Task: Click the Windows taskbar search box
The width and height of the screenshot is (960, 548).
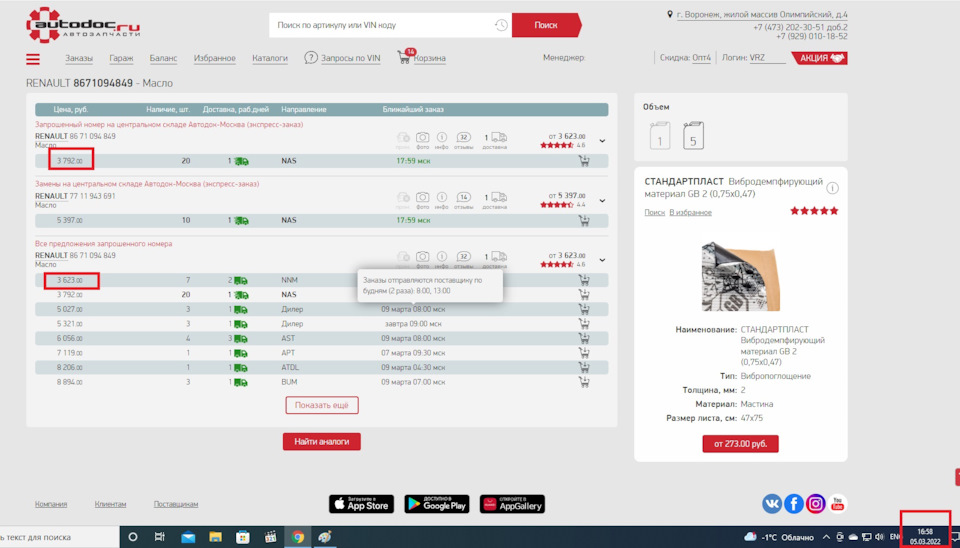Action: click(x=60, y=537)
